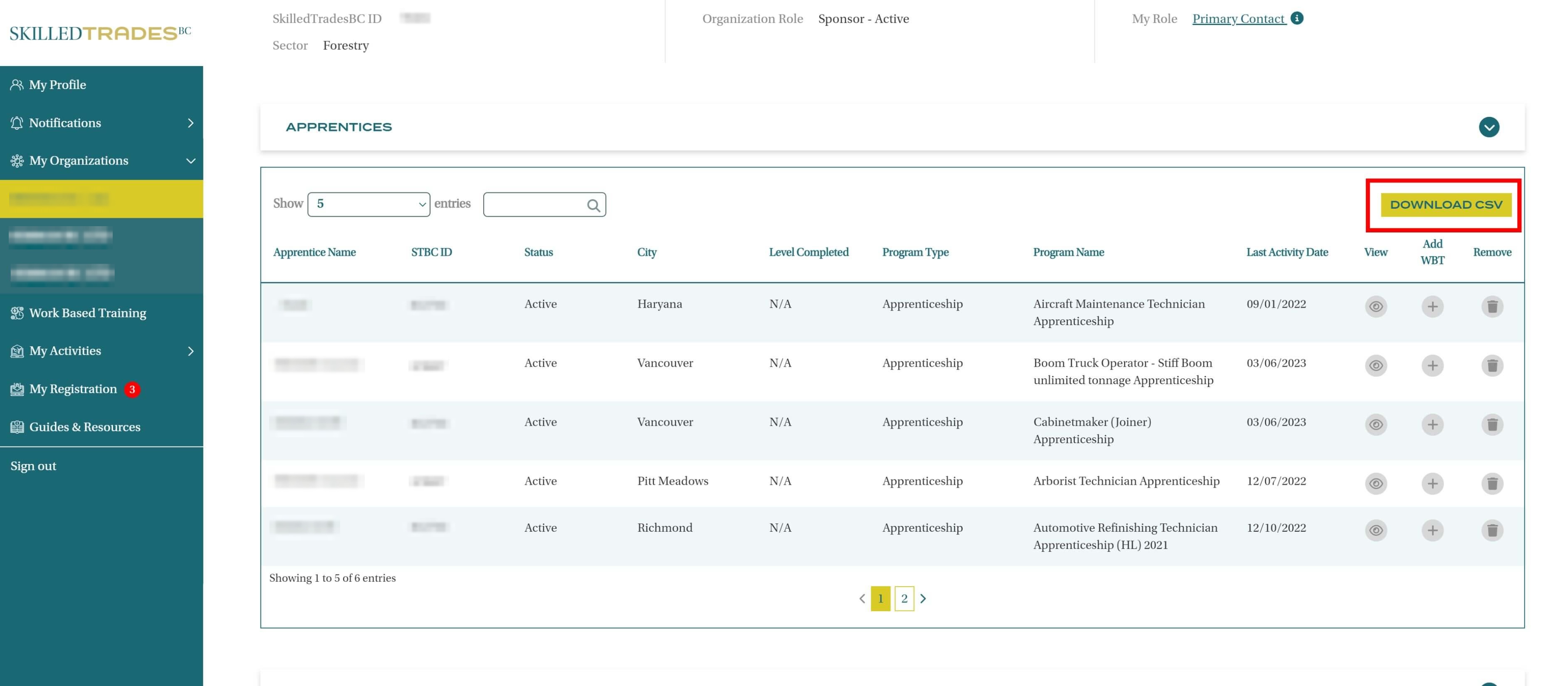
Task: Click the Download CSV button
Action: pyautogui.click(x=1445, y=205)
